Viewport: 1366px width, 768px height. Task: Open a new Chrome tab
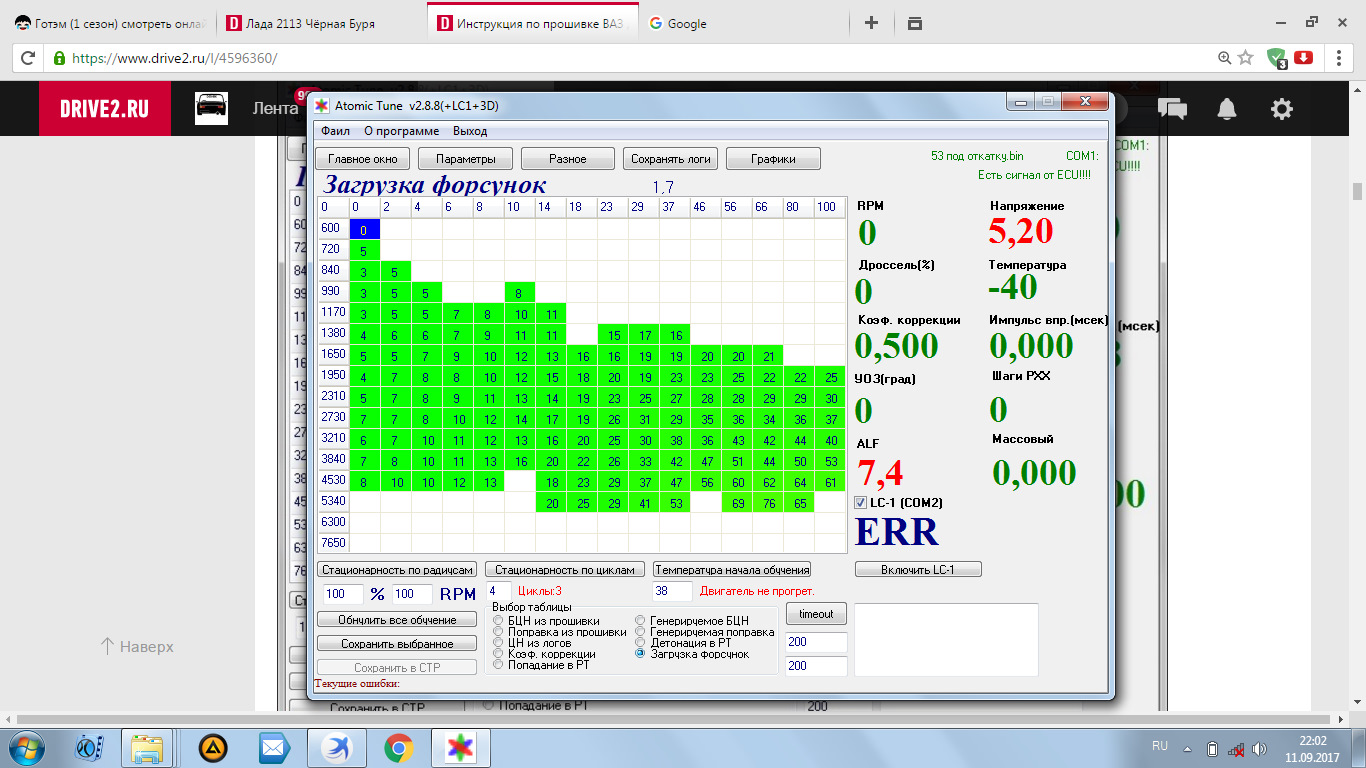pyautogui.click(x=871, y=23)
